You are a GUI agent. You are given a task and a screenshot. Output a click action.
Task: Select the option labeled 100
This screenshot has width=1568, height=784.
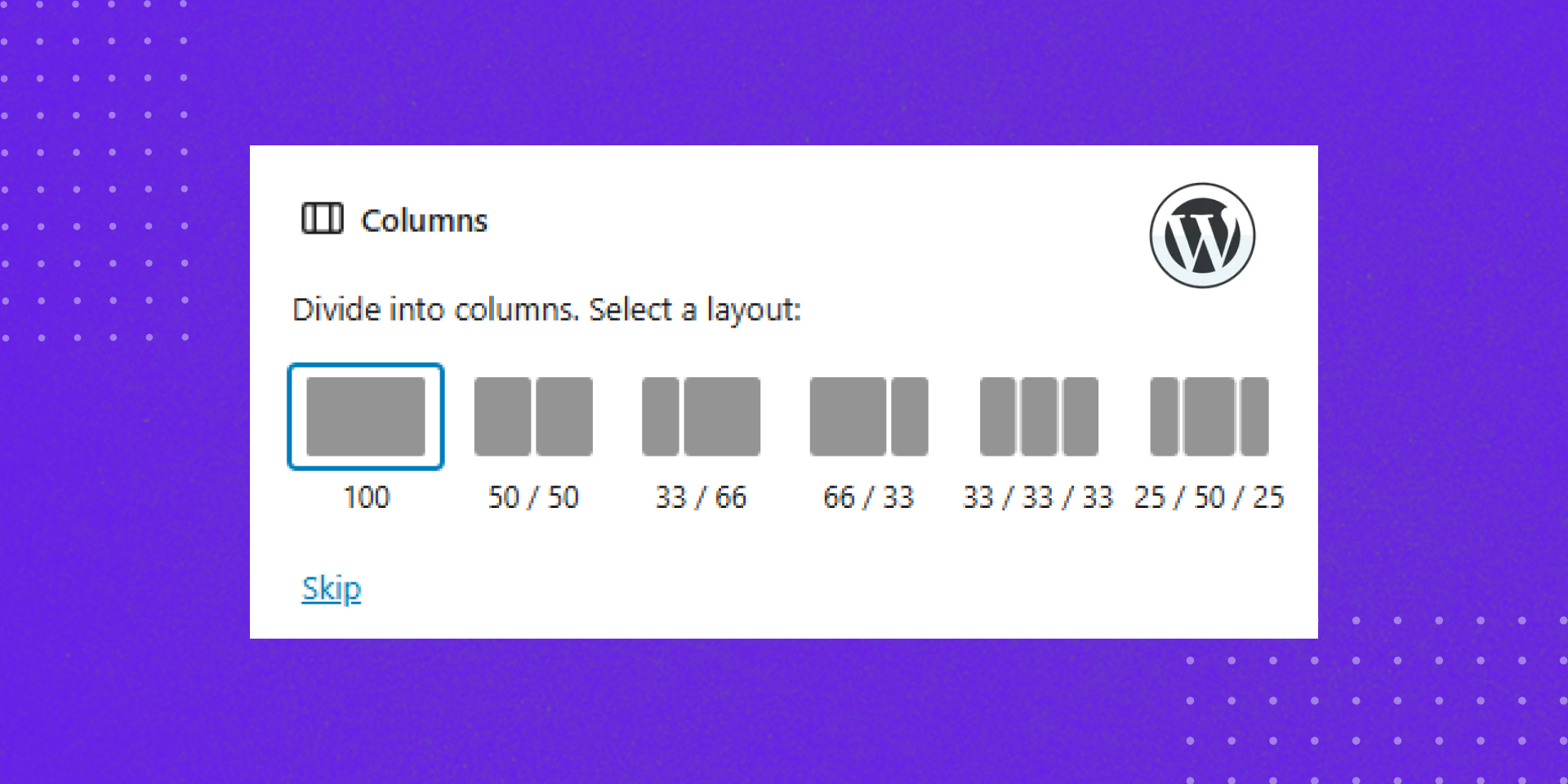pos(367,497)
